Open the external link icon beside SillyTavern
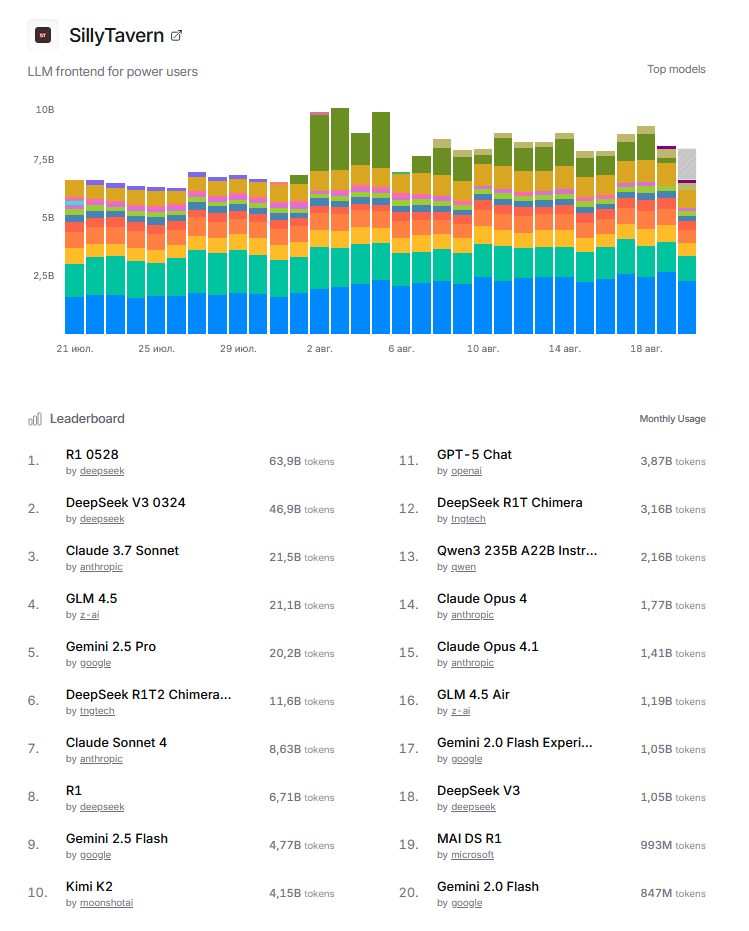Image resolution: width=749 pixels, height=931 pixels. tap(176, 36)
